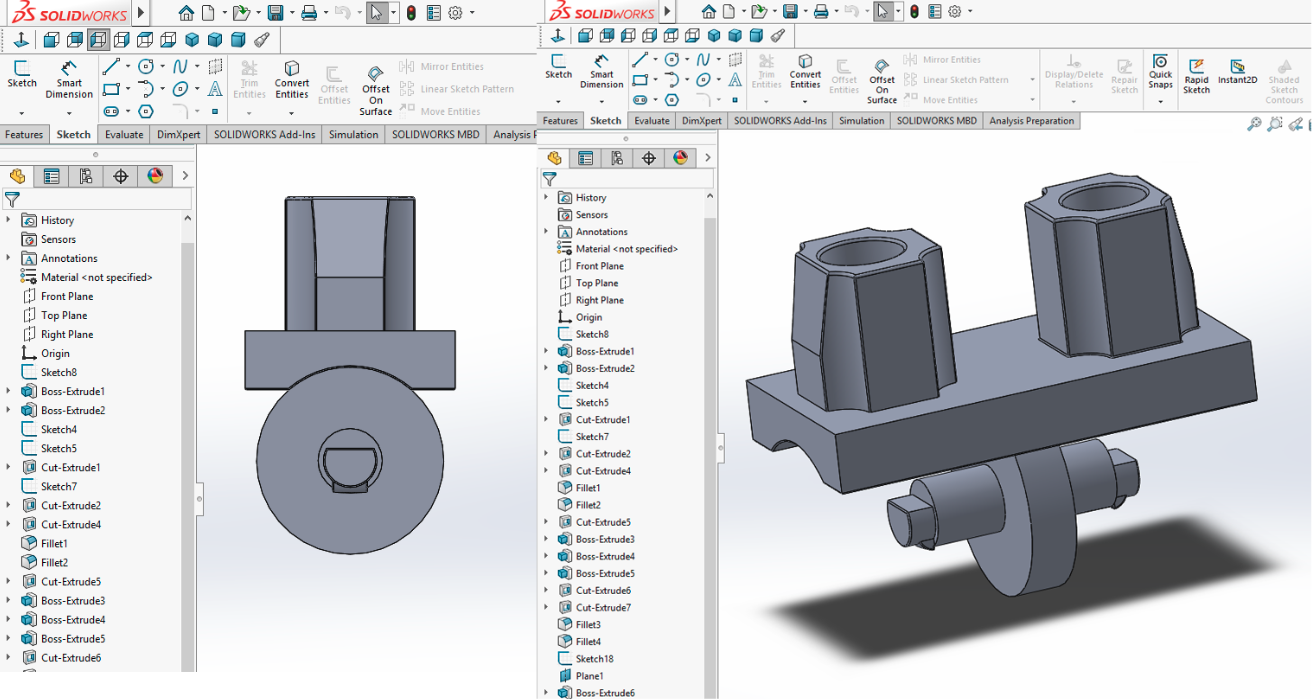Screen dimensions: 1314x699
Task: Toggle Instant2D mode
Action: click(x=1238, y=70)
